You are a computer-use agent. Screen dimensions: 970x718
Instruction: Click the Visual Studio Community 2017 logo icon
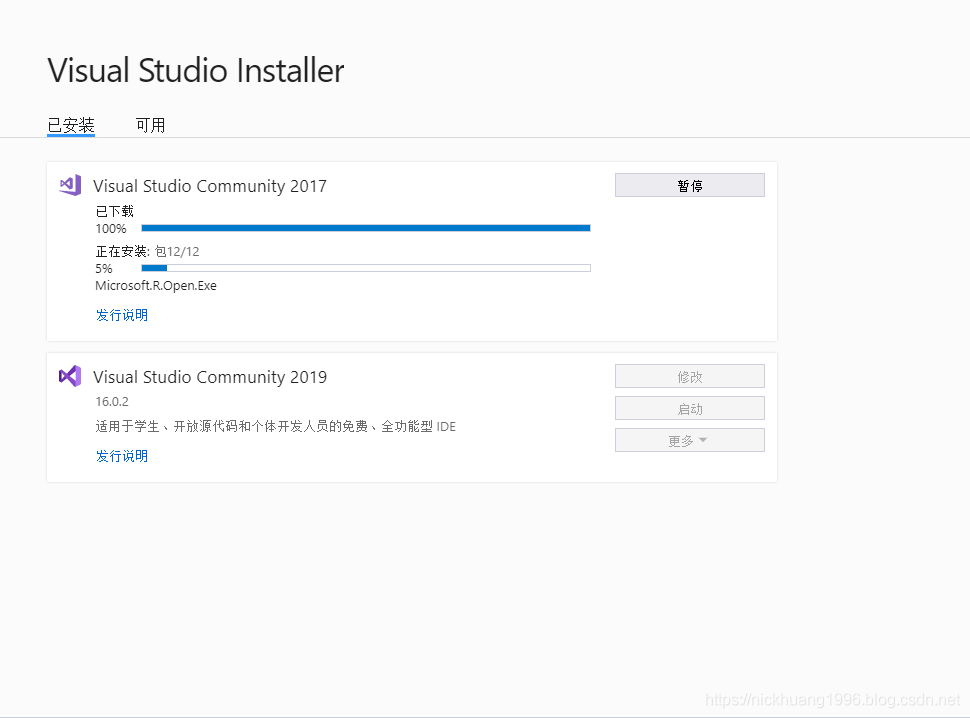(70, 185)
